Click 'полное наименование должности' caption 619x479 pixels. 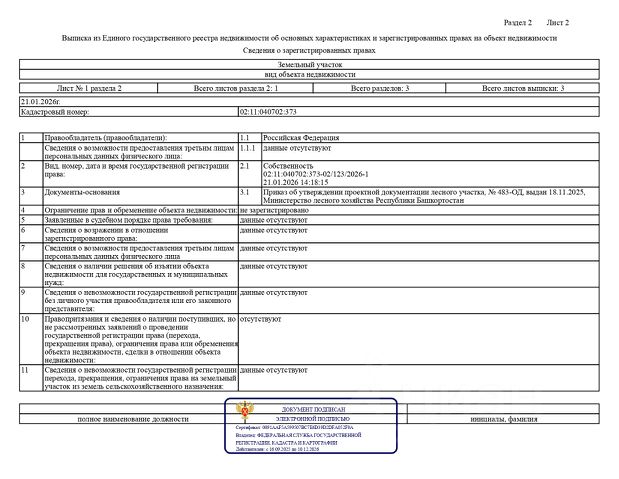(x=133, y=419)
